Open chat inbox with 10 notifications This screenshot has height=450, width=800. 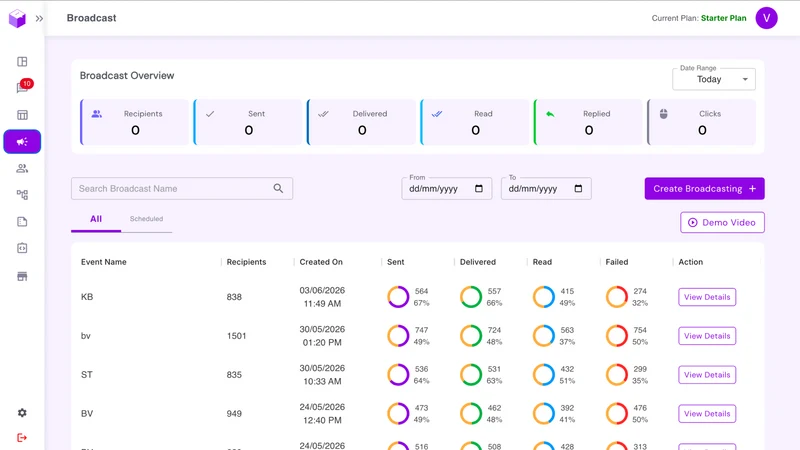click(x=22, y=87)
